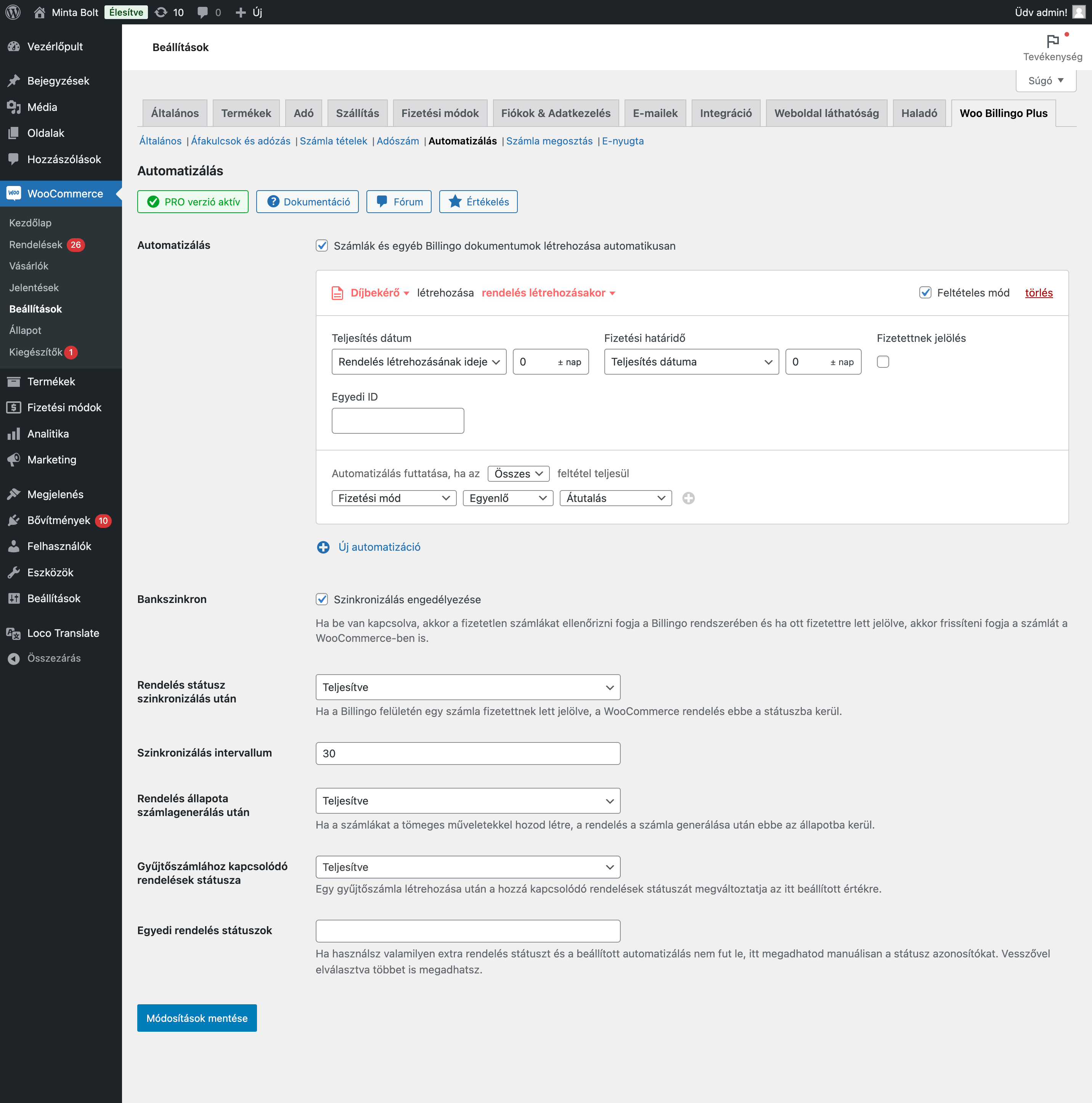Click the Egyedi ID input field

398,420
